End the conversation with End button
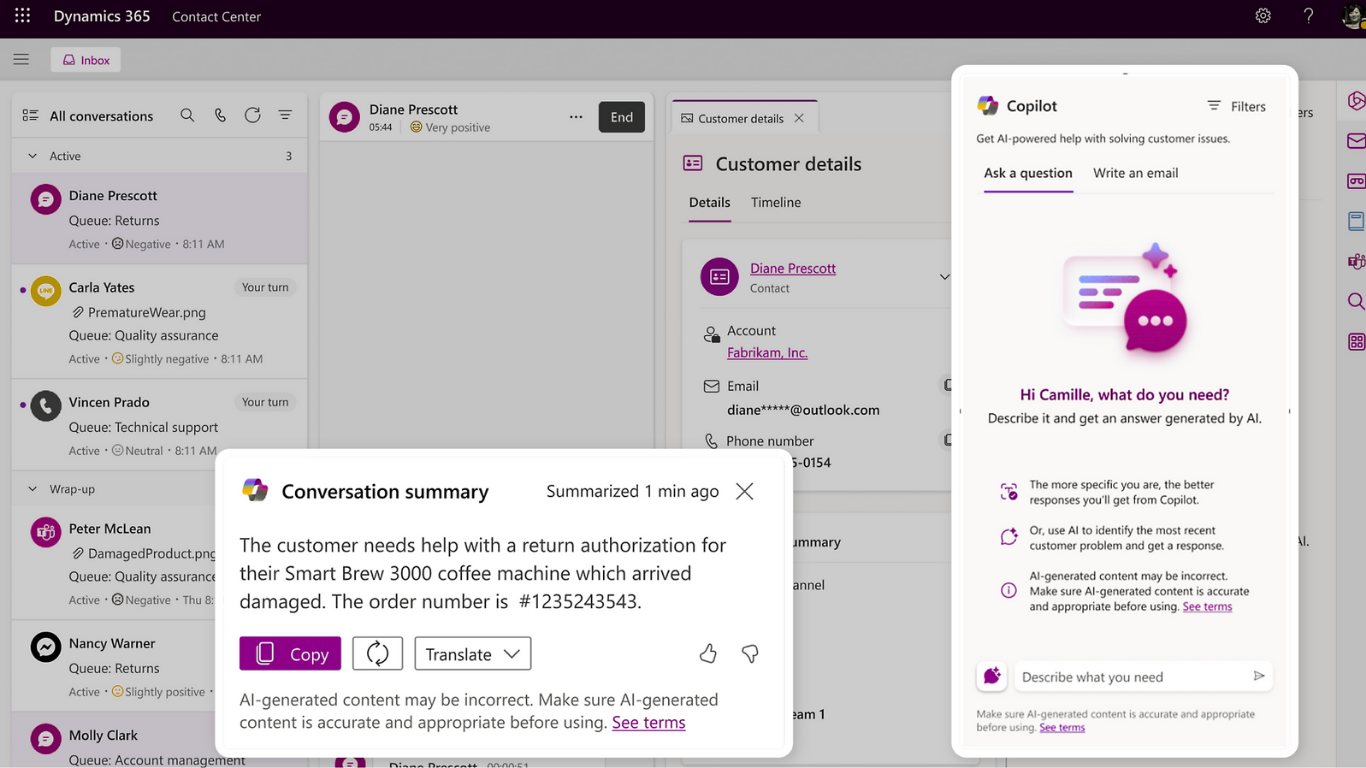This screenshot has width=1366, height=768. [622, 117]
